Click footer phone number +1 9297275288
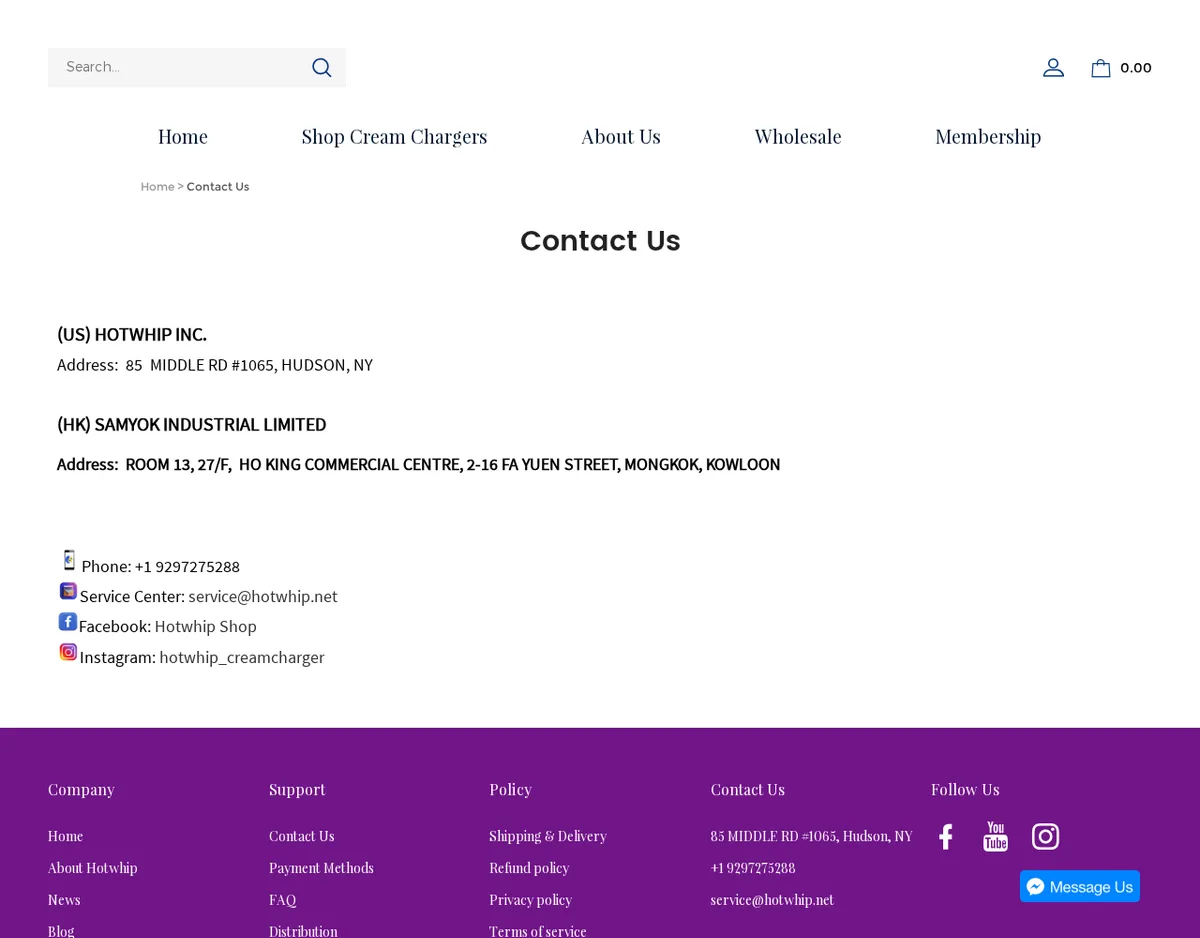The width and height of the screenshot is (1200, 938). (x=753, y=868)
